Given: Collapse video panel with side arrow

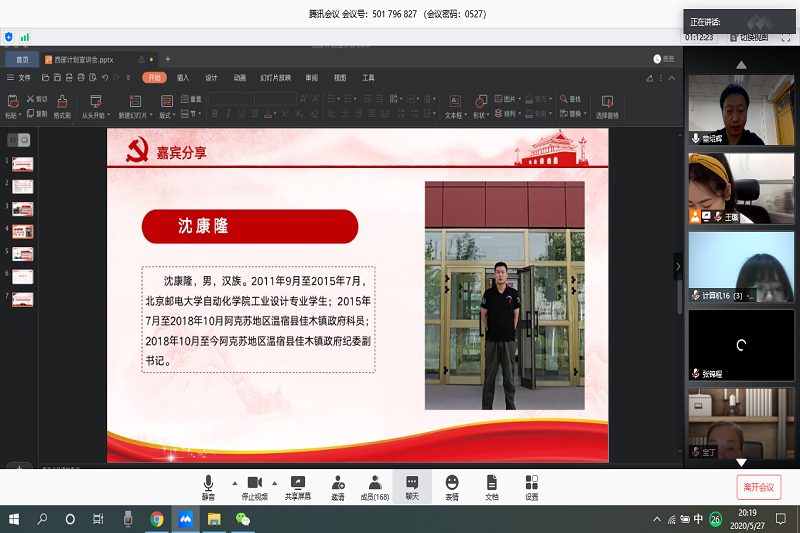Looking at the screenshot, I should pos(677,267).
